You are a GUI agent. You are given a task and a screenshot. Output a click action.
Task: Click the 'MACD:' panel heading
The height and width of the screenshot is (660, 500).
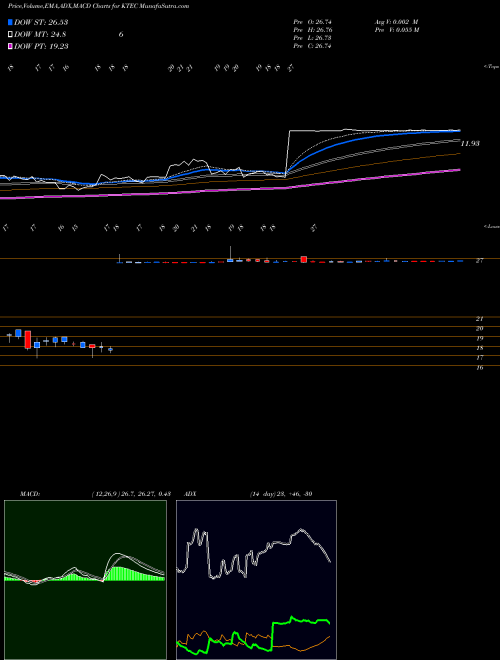[30, 494]
